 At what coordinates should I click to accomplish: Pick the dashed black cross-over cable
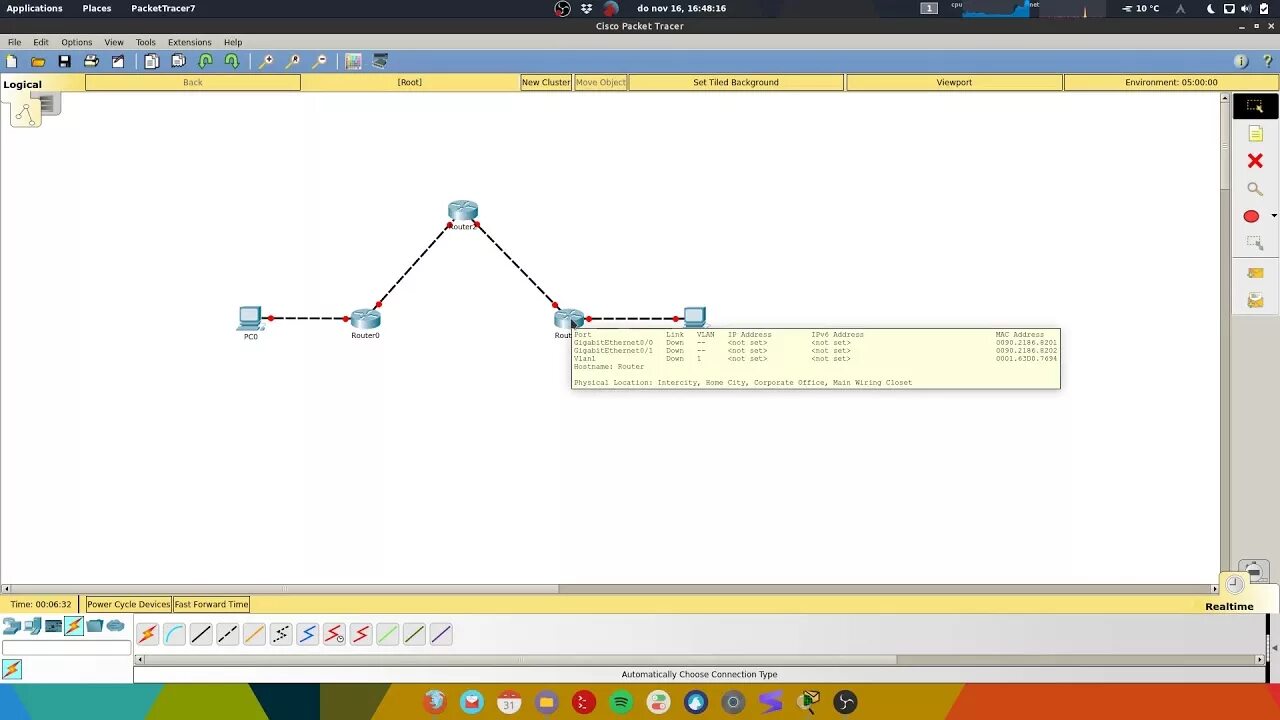pos(227,634)
